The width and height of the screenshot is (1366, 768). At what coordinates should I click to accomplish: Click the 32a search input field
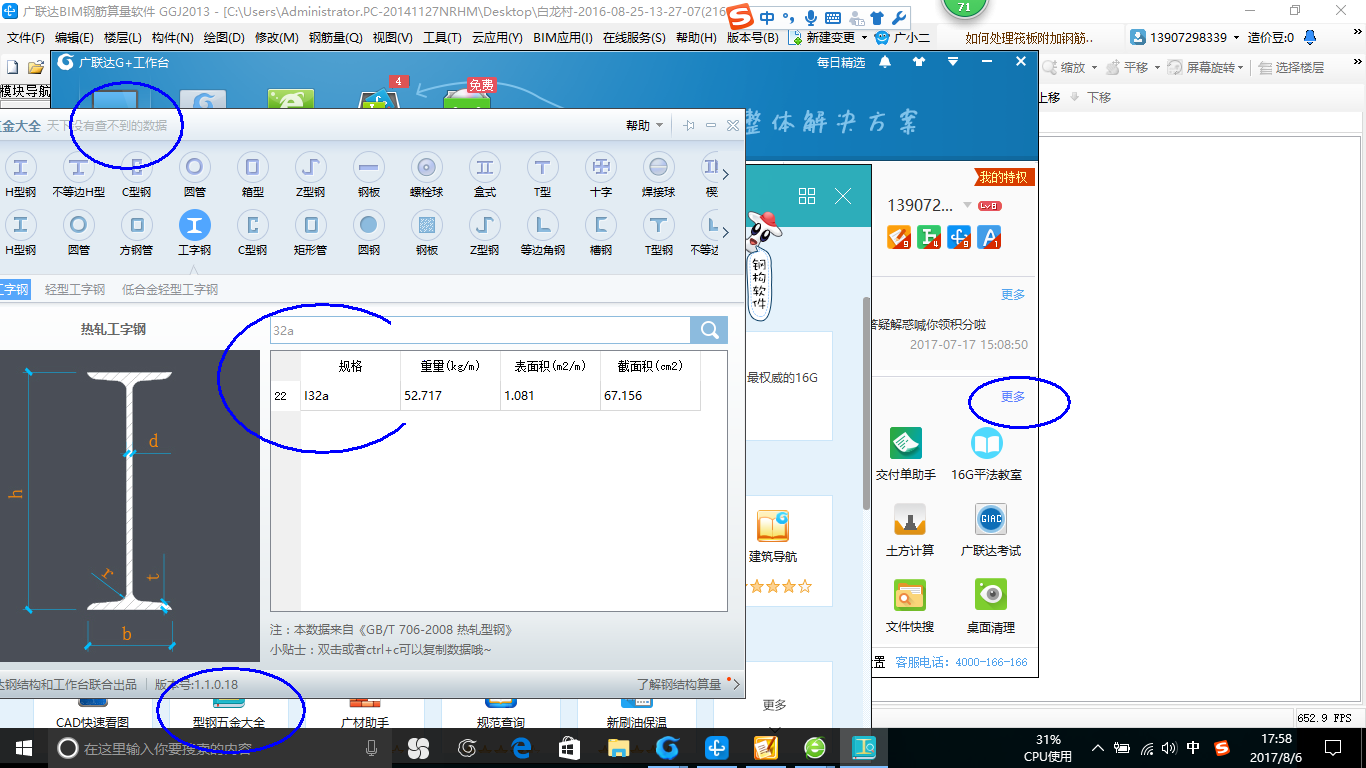pos(480,330)
